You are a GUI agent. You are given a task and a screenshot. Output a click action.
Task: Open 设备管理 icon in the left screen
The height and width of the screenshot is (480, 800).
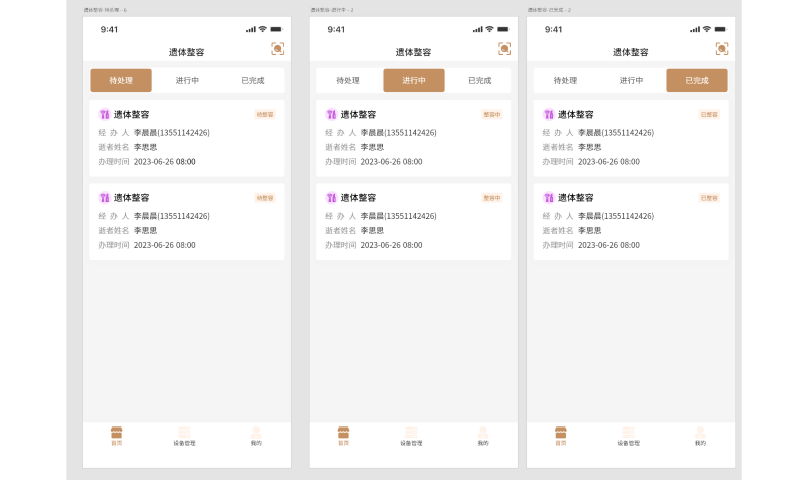184,435
